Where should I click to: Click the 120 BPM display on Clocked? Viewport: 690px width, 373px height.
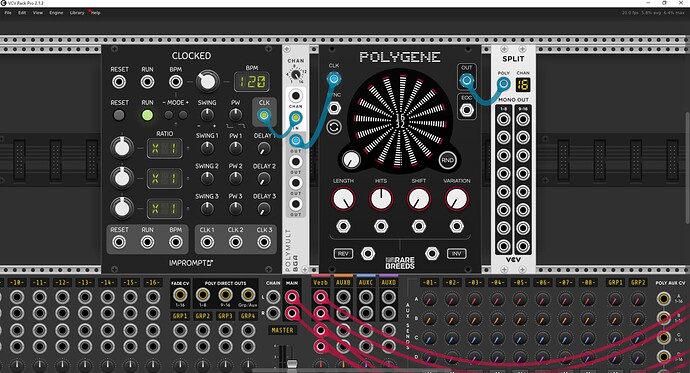(x=252, y=81)
